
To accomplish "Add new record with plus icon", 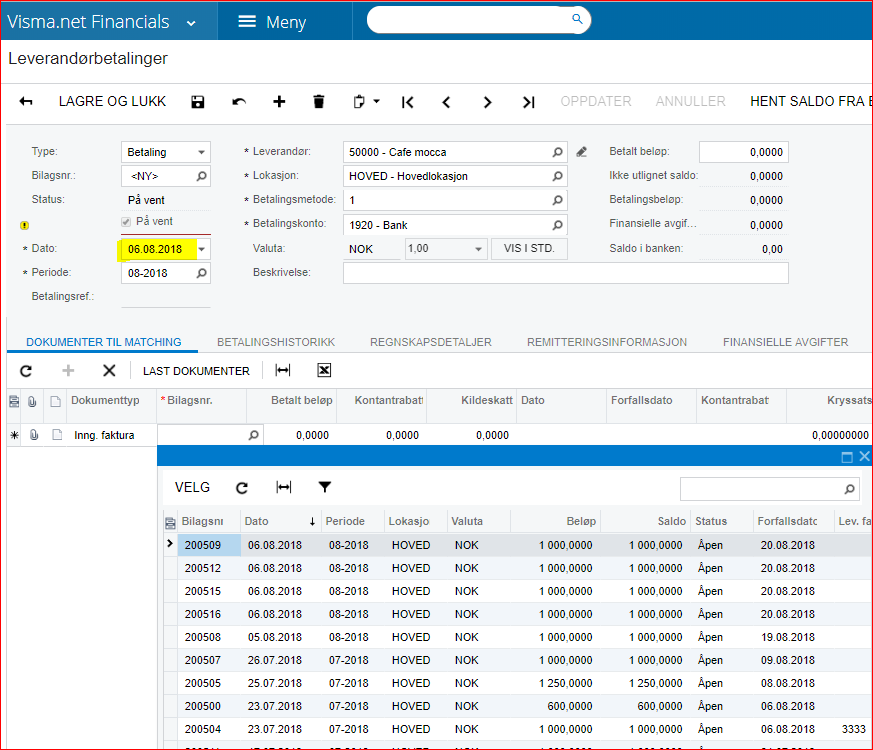I will [279, 102].
